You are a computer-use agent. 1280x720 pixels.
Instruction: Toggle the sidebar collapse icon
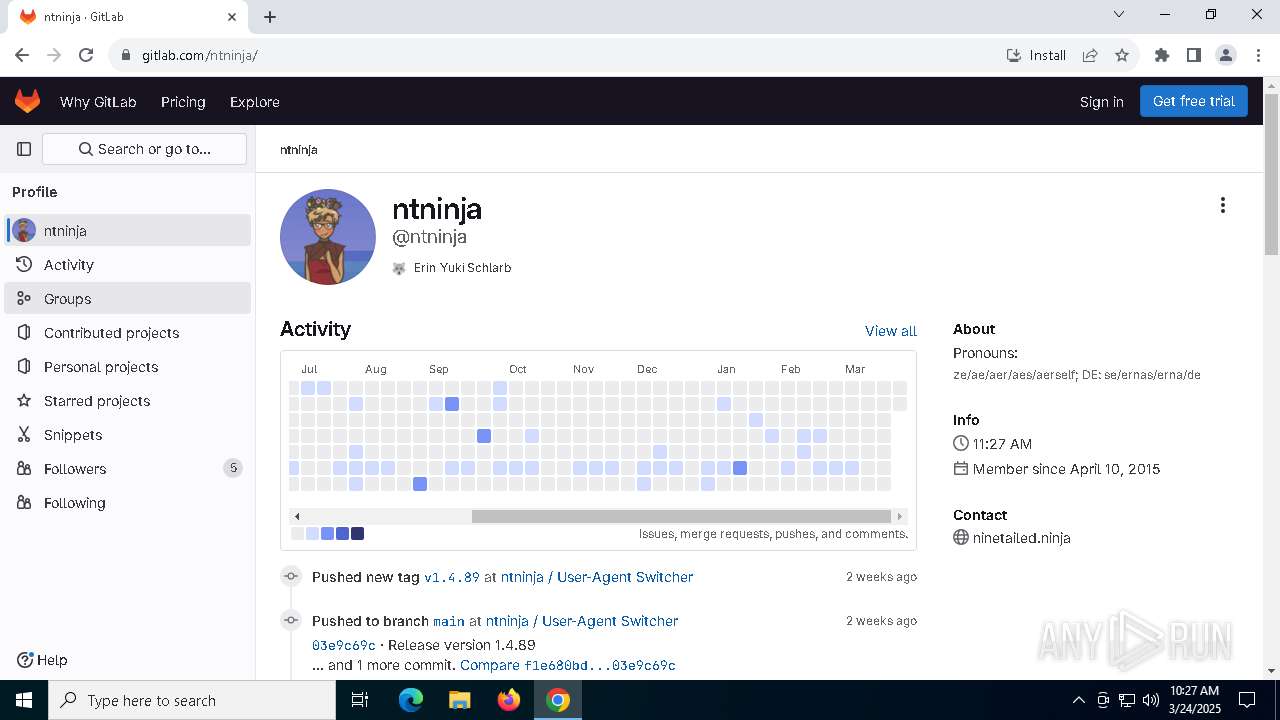click(x=24, y=149)
